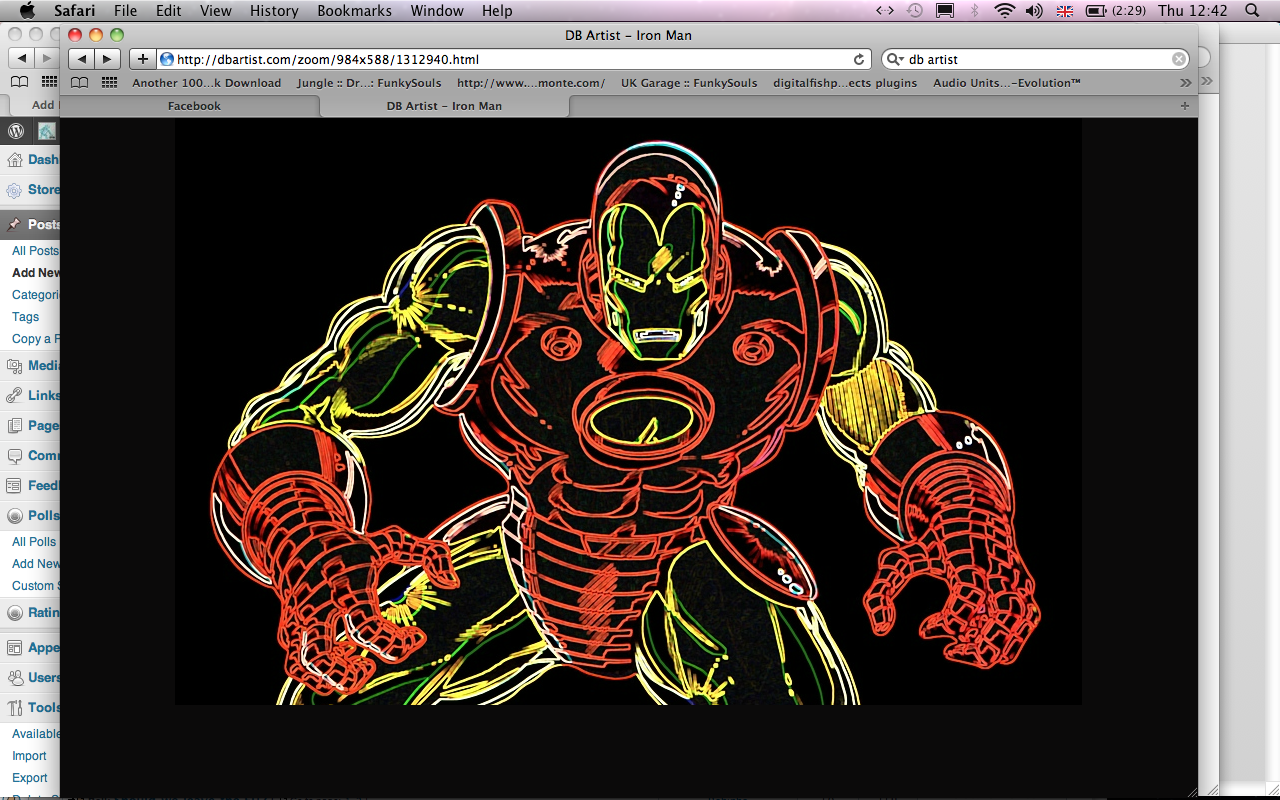The width and height of the screenshot is (1280, 800).
Task: Clear the 'db artist' search field
Action: (1179, 59)
